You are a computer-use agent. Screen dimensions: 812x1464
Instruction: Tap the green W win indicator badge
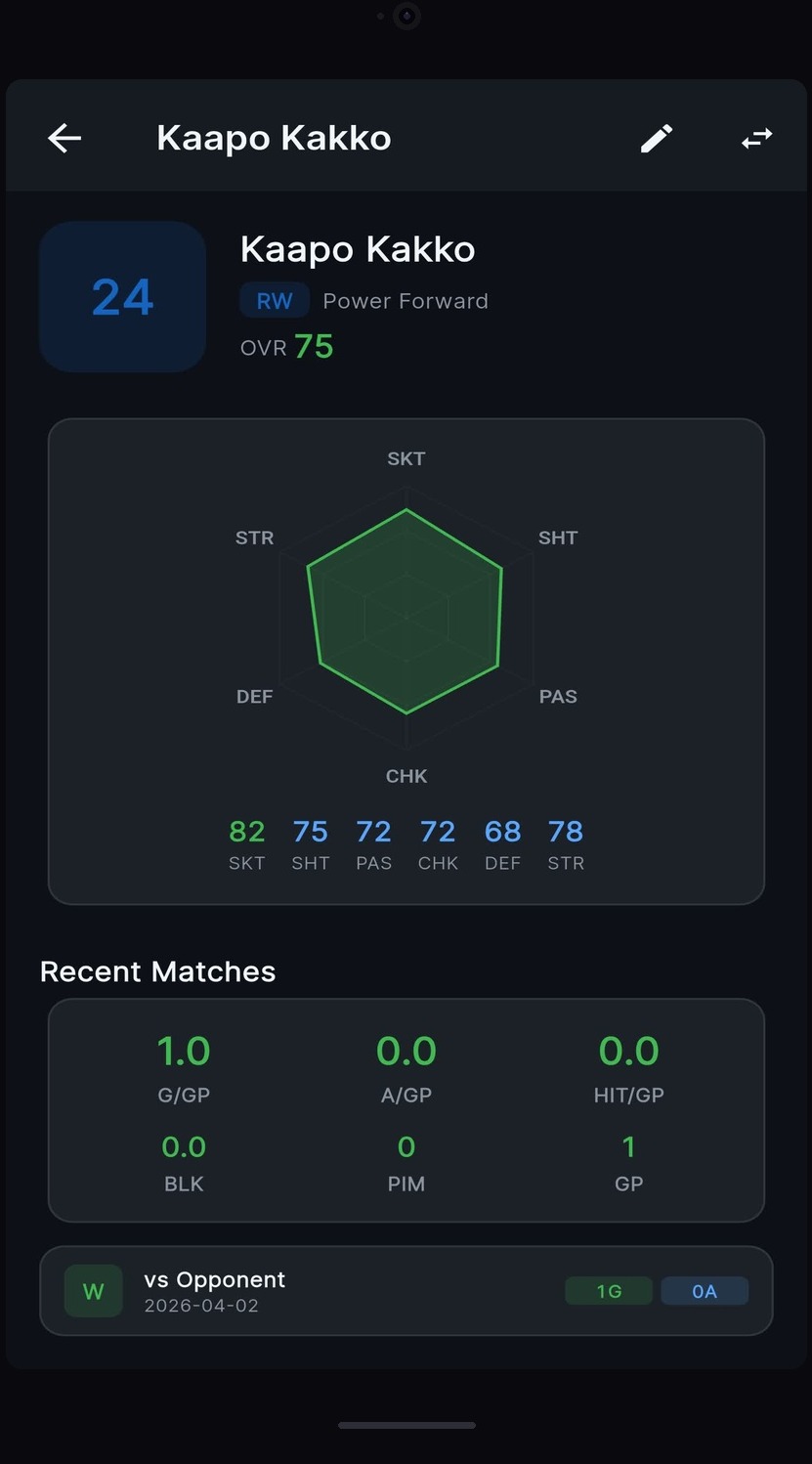tap(93, 1290)
